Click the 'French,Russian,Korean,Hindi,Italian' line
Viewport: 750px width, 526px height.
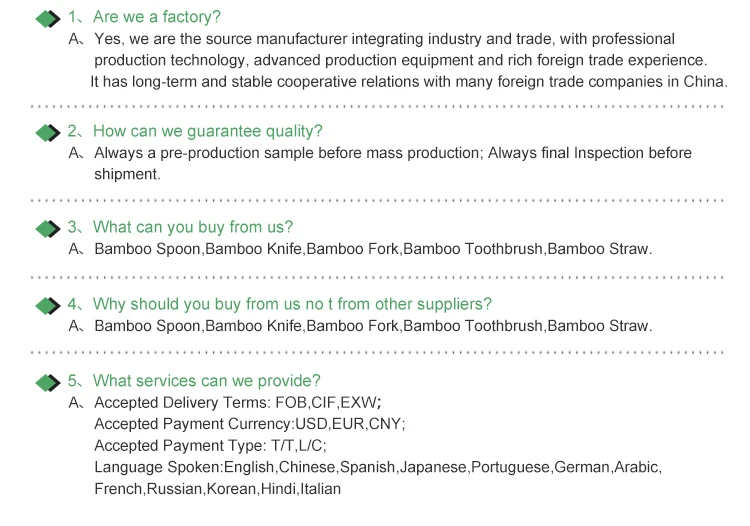tap(218, 489)
